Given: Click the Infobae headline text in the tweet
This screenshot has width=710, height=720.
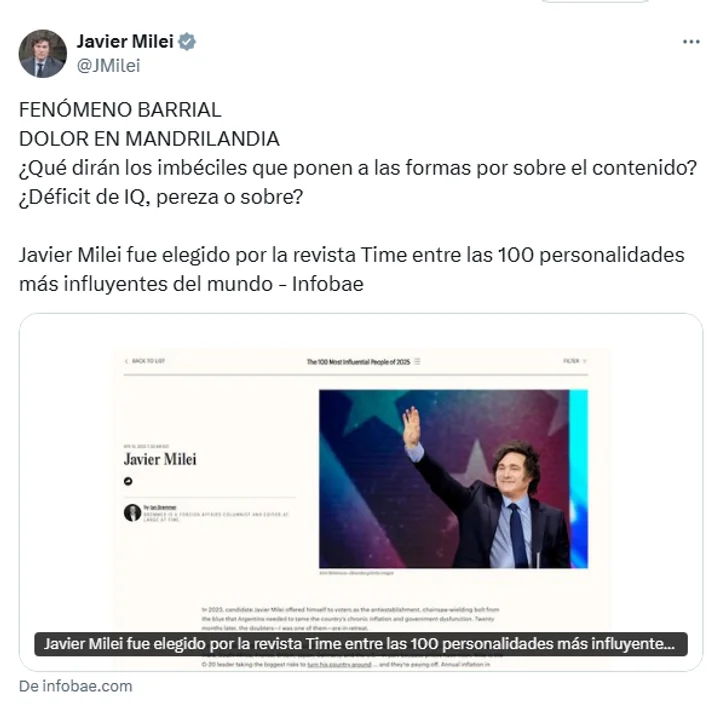Looking at the screenshot, I should click(352, 269).
